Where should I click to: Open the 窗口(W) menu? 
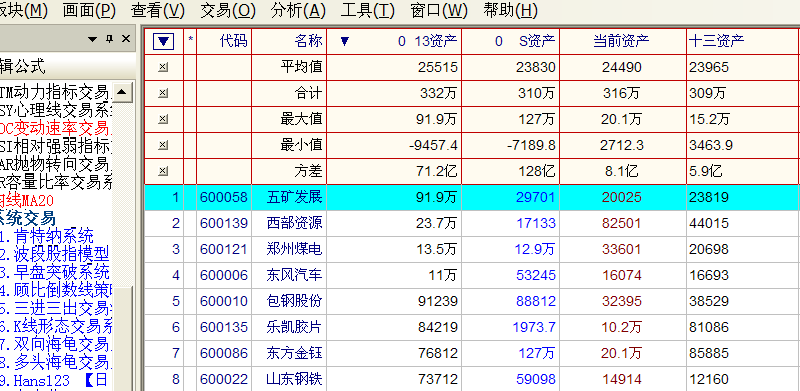pos(439,10)
